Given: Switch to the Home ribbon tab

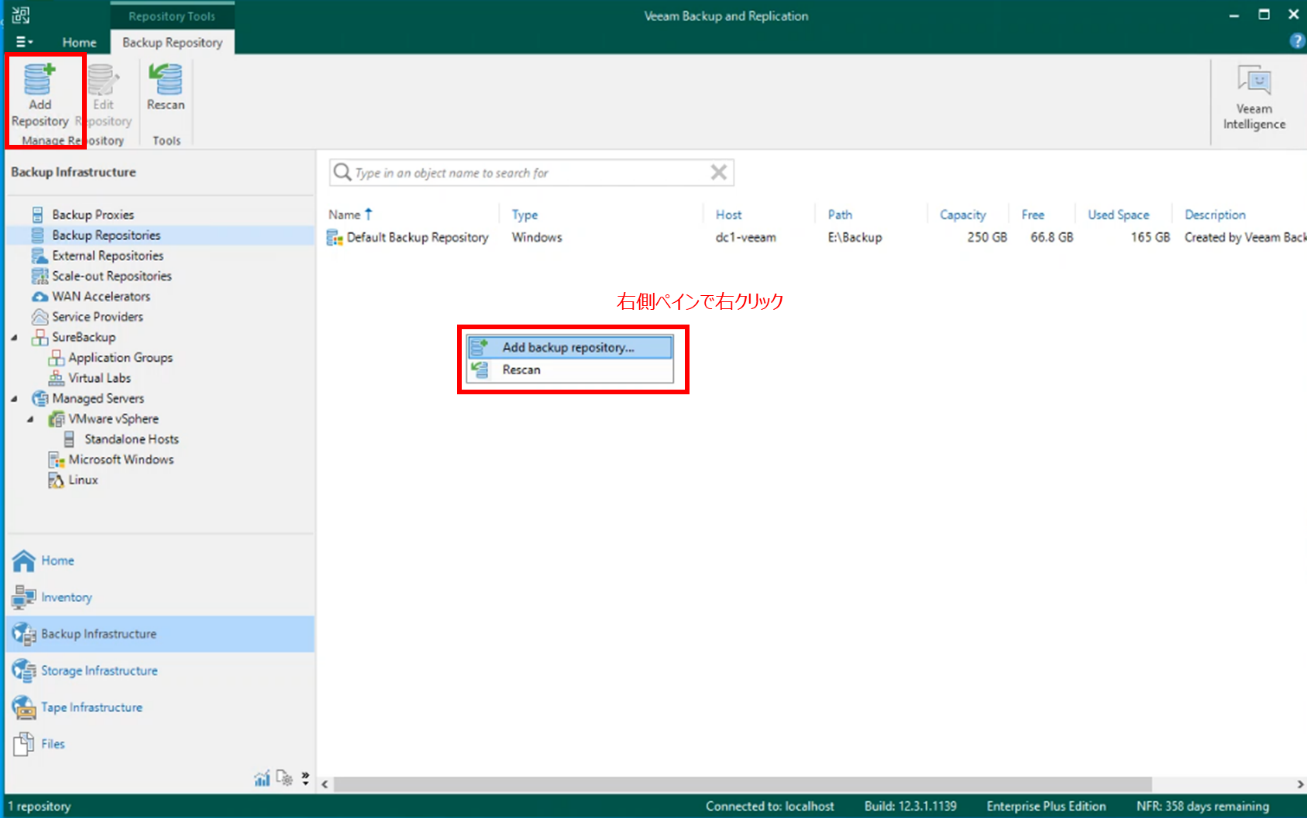Looking at the screenshot, I should pos(79,43).
